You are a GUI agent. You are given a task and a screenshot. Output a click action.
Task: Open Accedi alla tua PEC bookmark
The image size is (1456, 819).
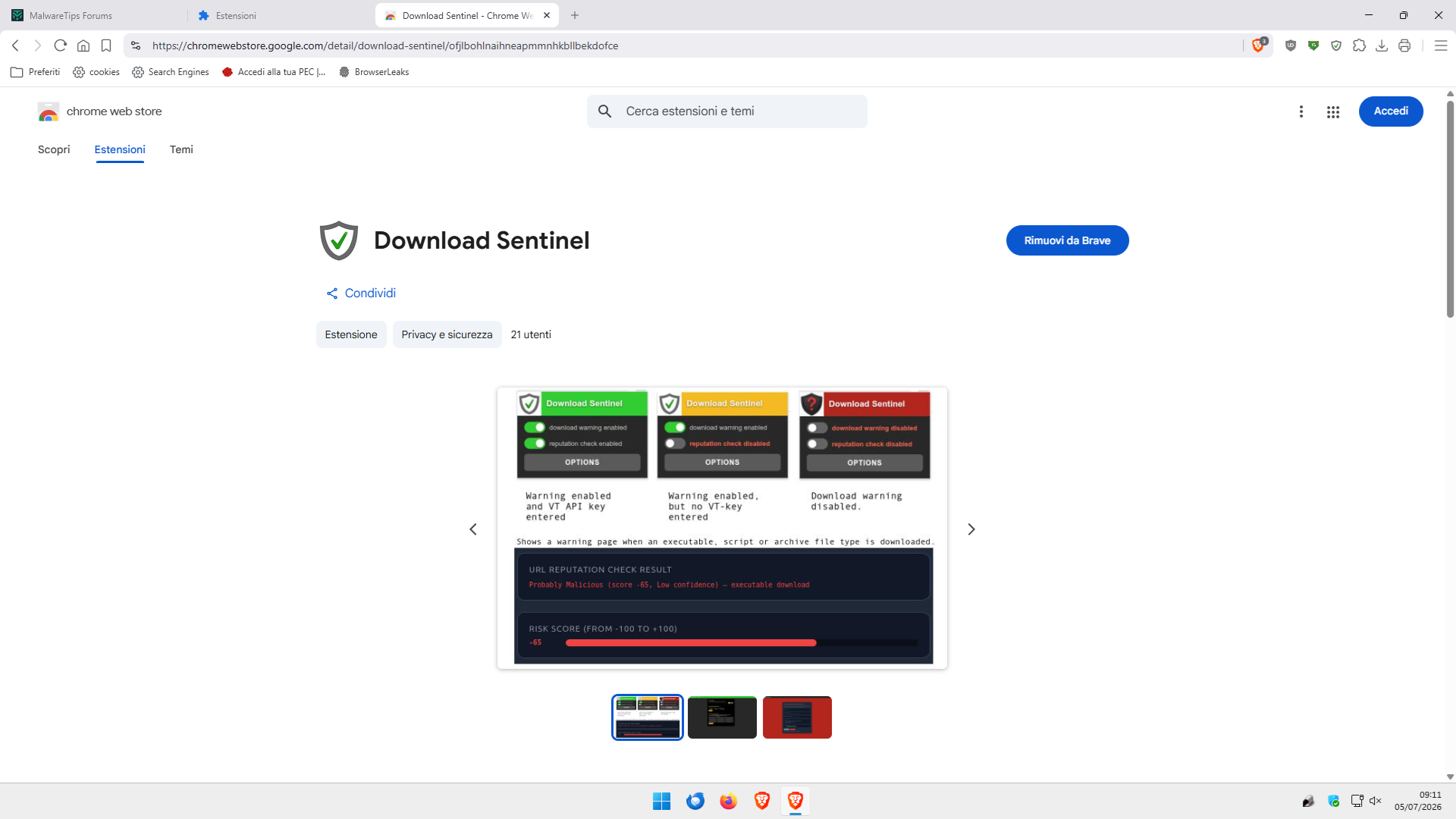pos(274,72)
